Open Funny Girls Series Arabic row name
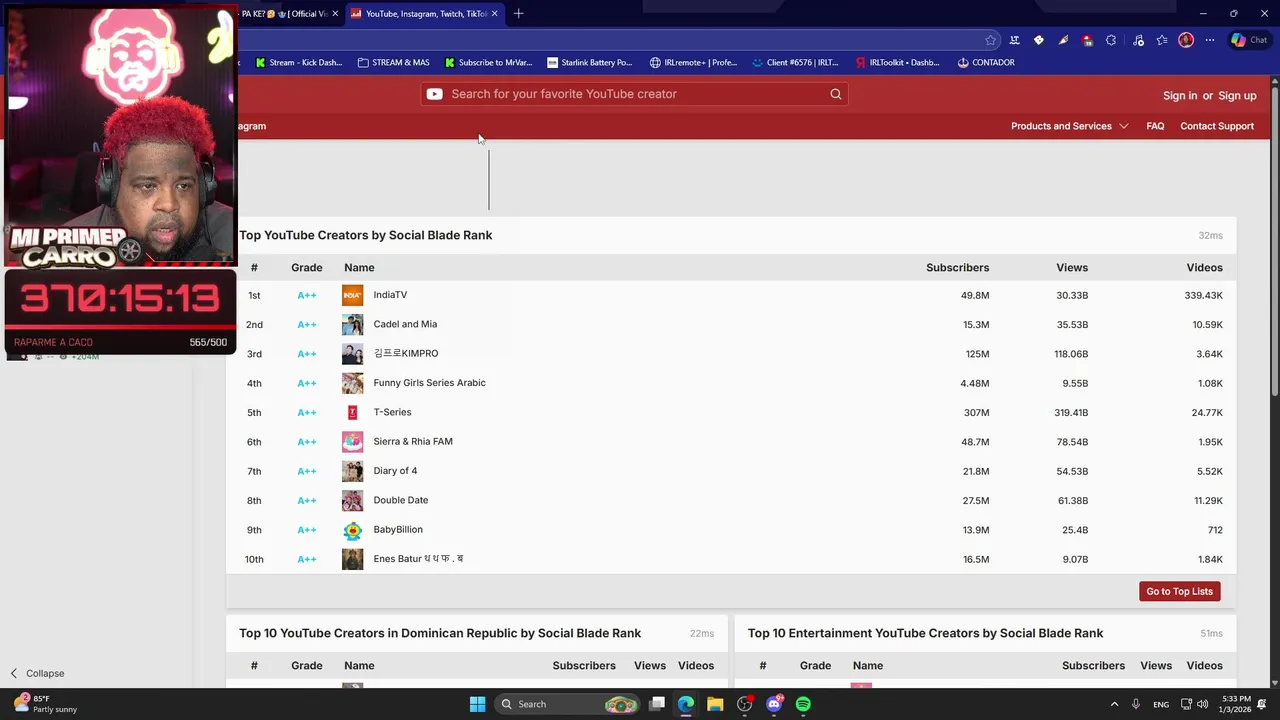 coord(429,383)
